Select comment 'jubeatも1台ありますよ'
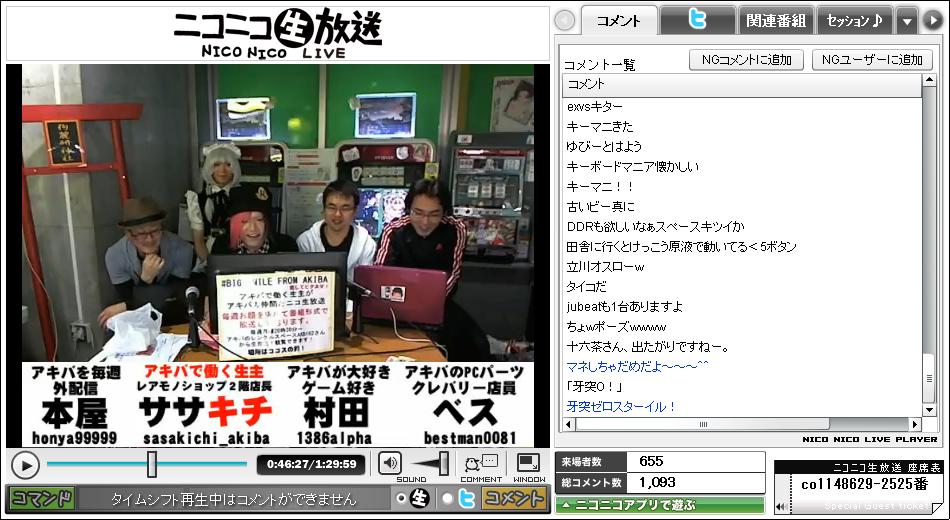 pos(624,307)
